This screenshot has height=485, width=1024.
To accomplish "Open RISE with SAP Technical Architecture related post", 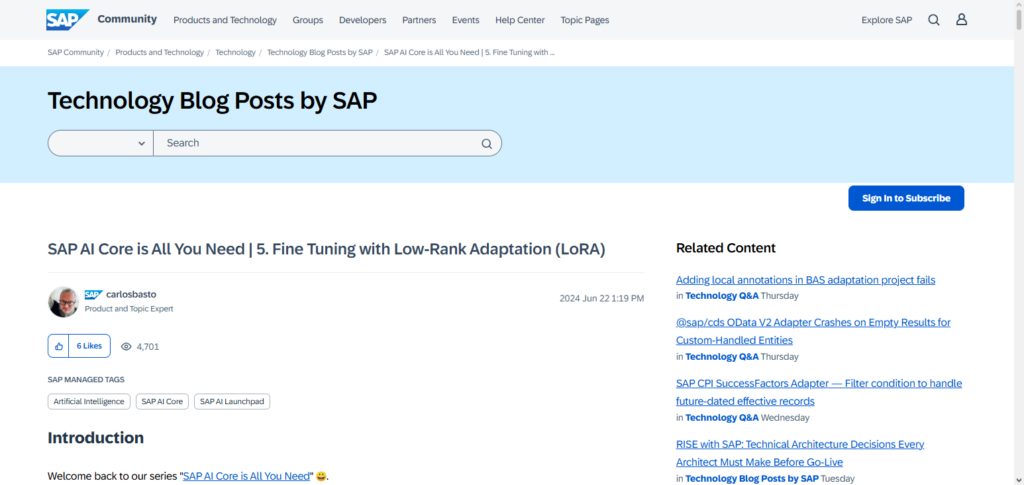I will tap(800, 453).
